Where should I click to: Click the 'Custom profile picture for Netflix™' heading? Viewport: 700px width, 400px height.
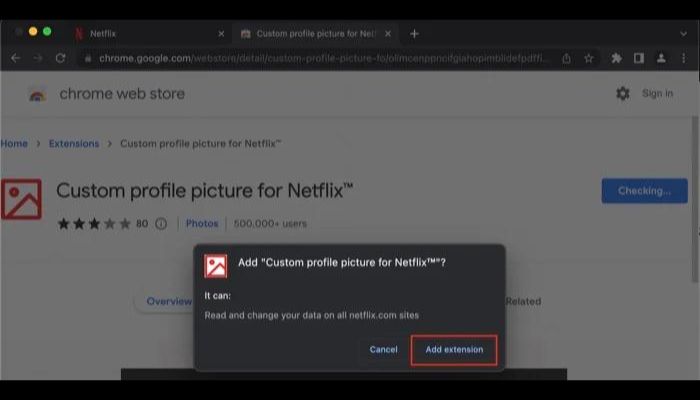(x=204, y=191)
